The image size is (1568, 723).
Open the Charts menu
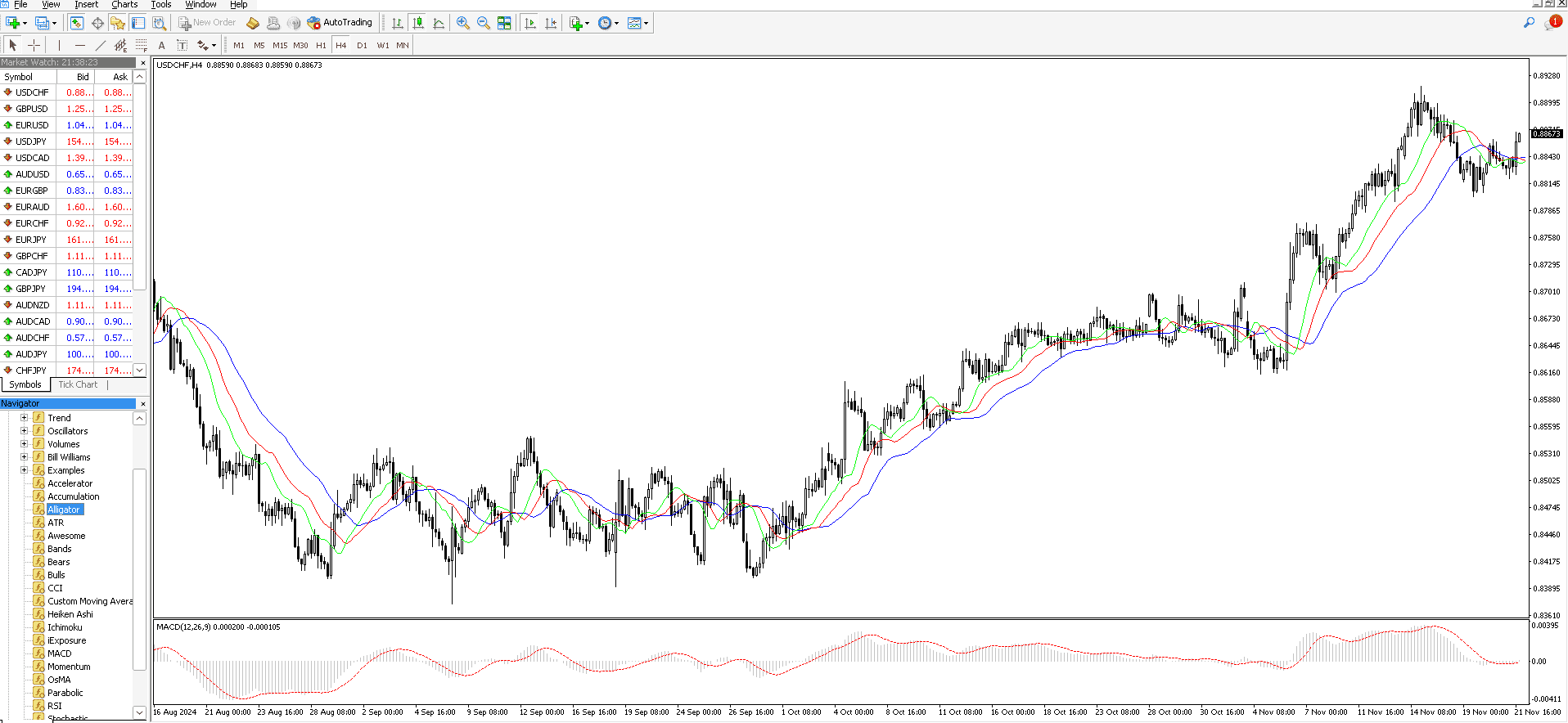[124, 5]
